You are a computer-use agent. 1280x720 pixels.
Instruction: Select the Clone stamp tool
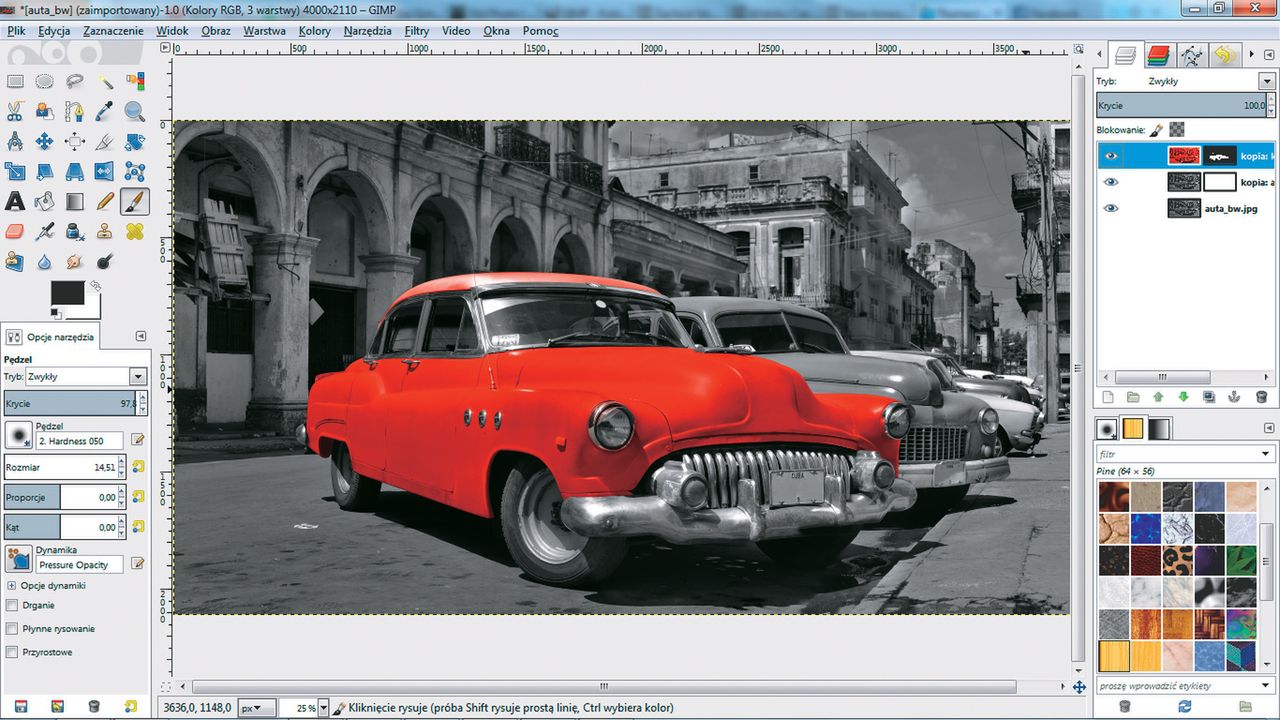(105, 232)
